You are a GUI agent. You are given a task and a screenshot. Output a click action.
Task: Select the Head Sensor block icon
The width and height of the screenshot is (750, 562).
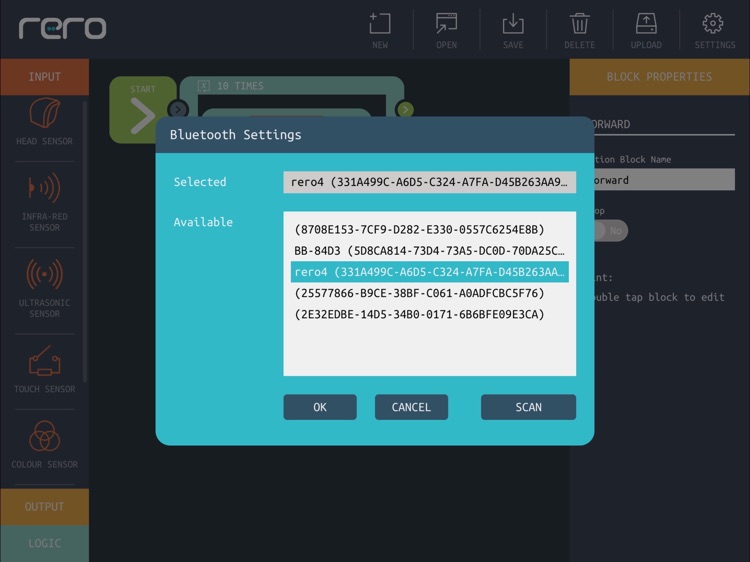tap(44, 113)
